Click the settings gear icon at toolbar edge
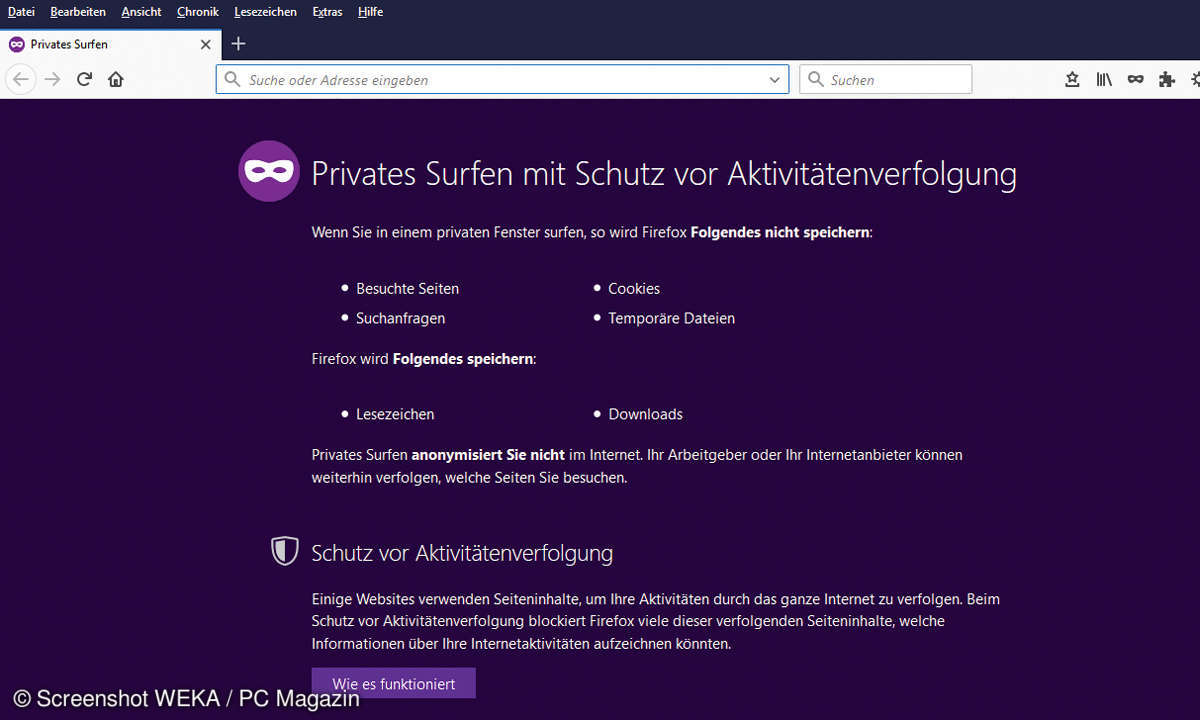Viewport: 1200px width, 720px height. pos(1195,79)
